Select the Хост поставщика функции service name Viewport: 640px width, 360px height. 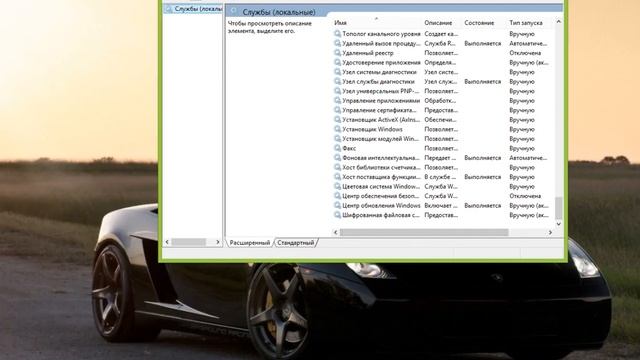[381, 177]
